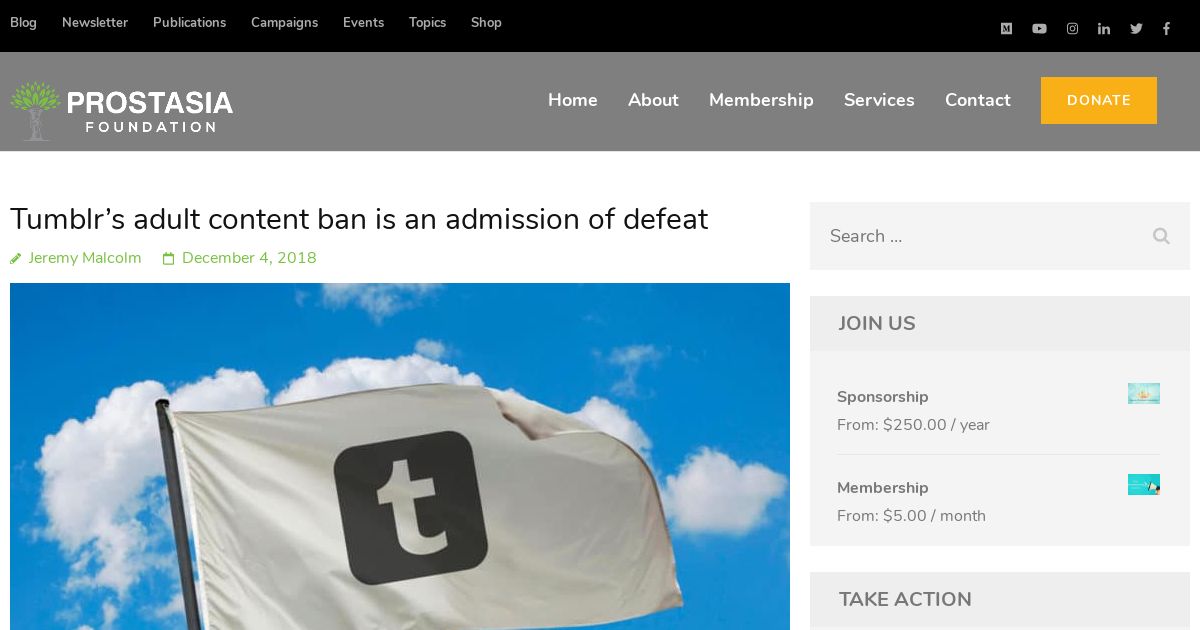Open author link Jeremy Malcolm

point(85,258)
